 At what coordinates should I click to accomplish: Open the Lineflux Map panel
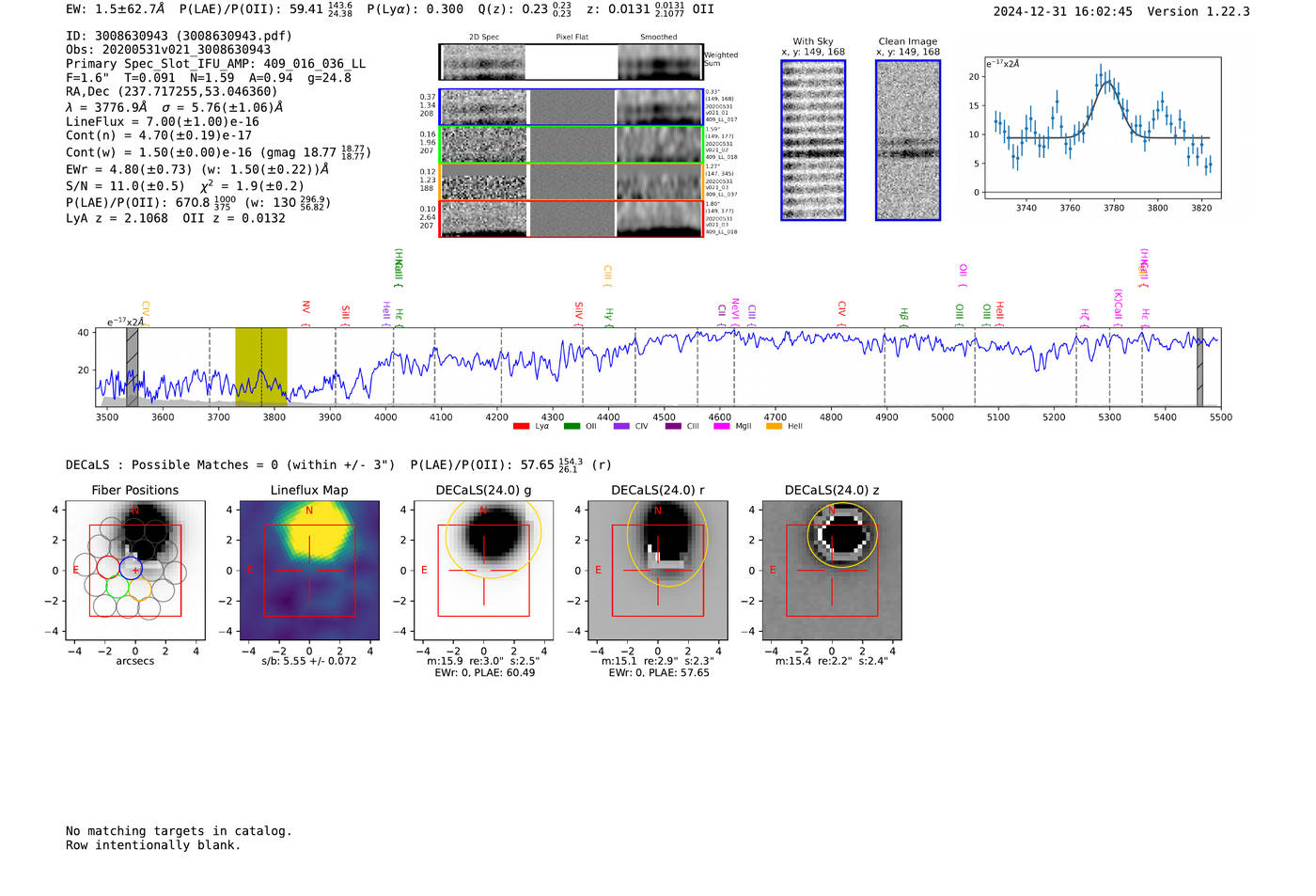click(x=309, y=570)
